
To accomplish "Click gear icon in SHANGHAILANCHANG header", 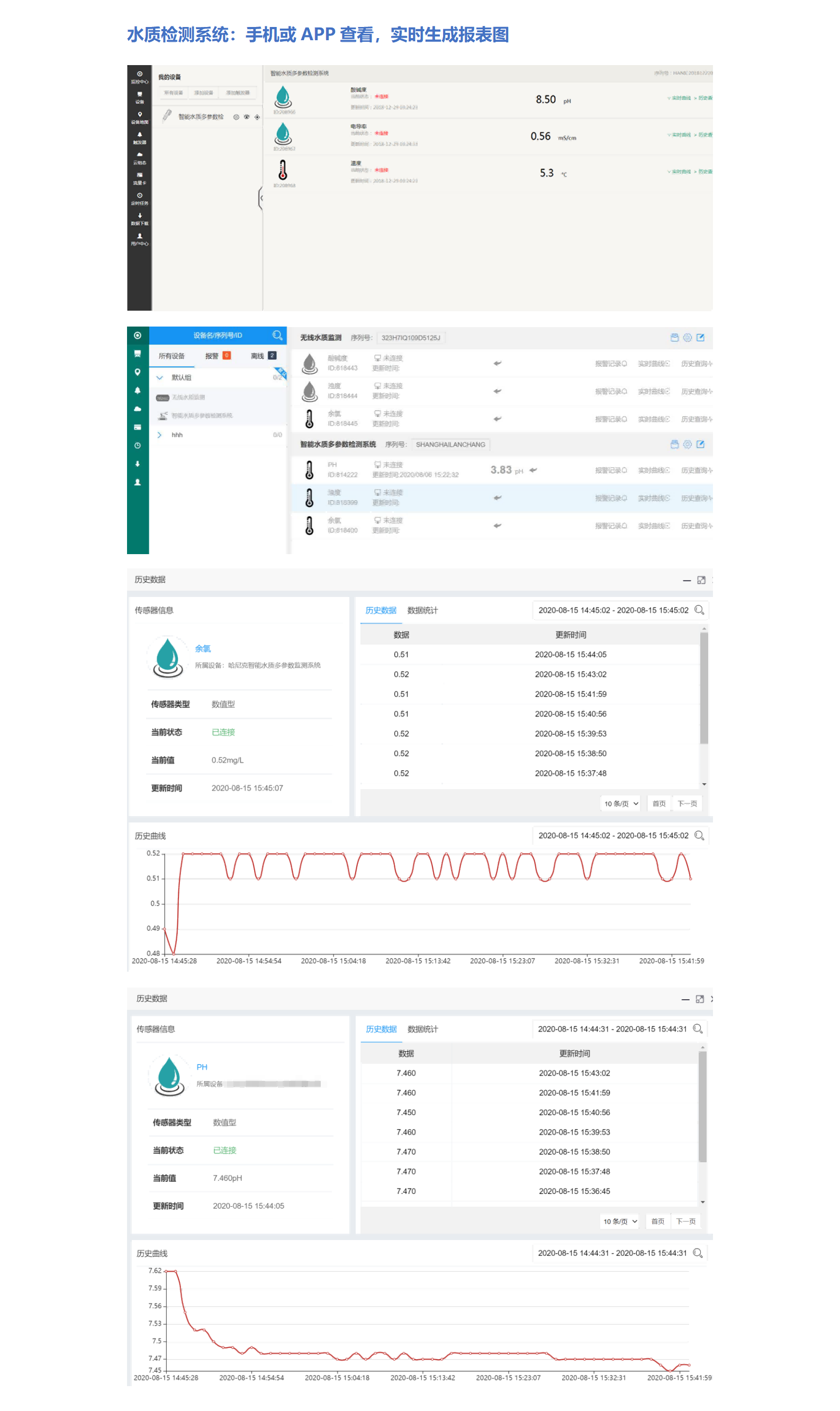I will coord(687,444).
